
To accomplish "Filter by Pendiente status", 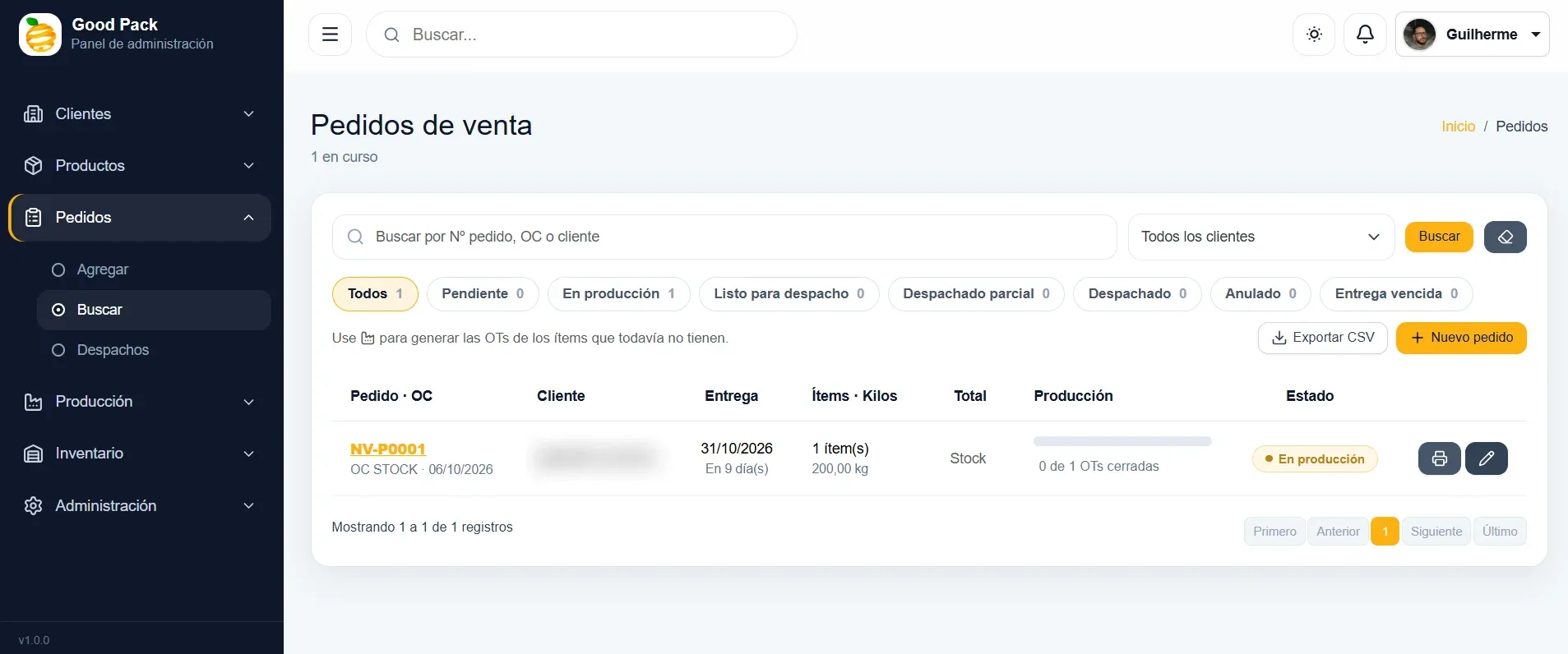I will (483, 294).
